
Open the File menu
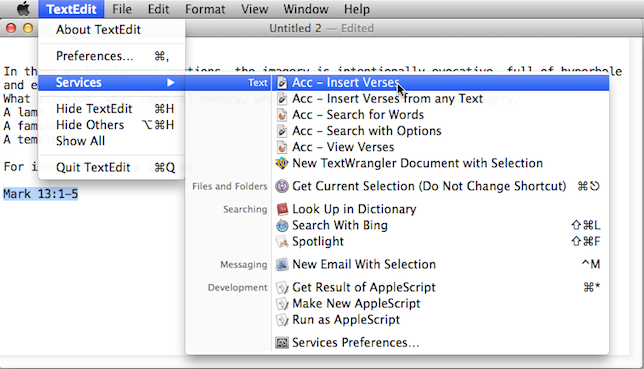[122, 9]
